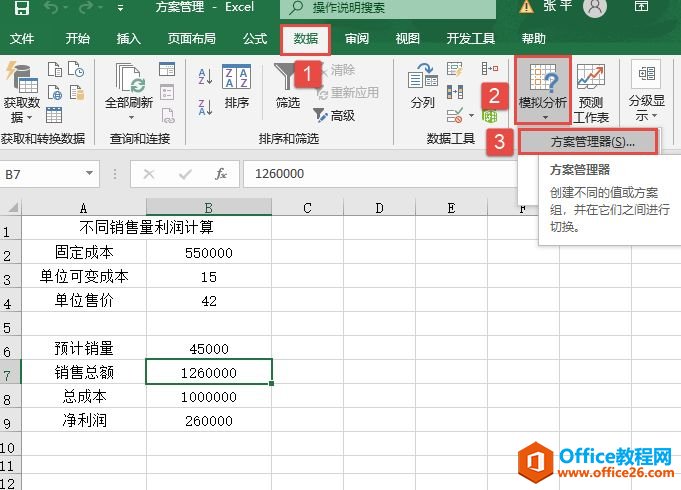Click the Flash Fill icon

(x=454, y=70)
